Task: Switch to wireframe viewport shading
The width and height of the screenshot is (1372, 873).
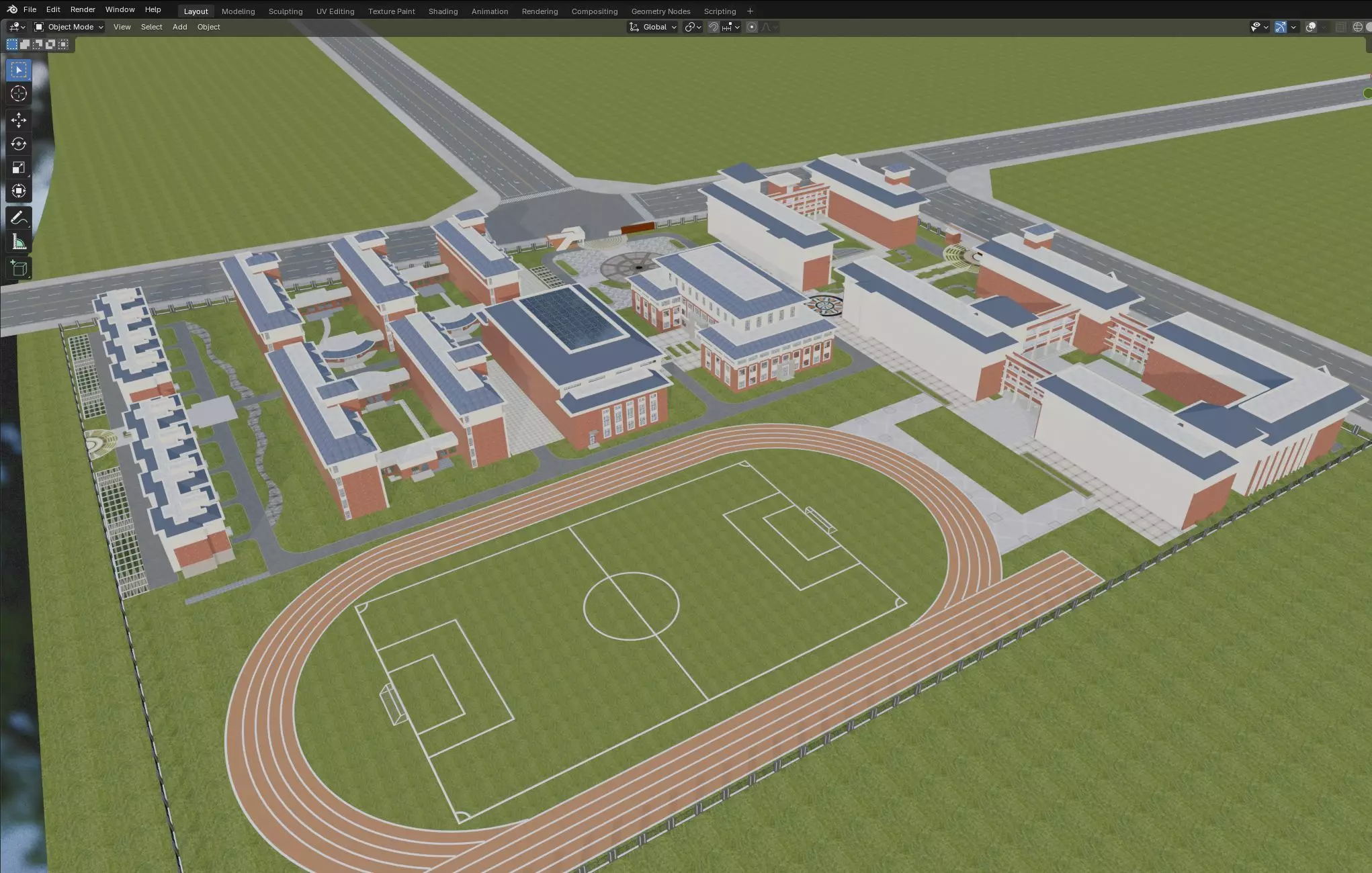Action: [x=1358, y=27]
